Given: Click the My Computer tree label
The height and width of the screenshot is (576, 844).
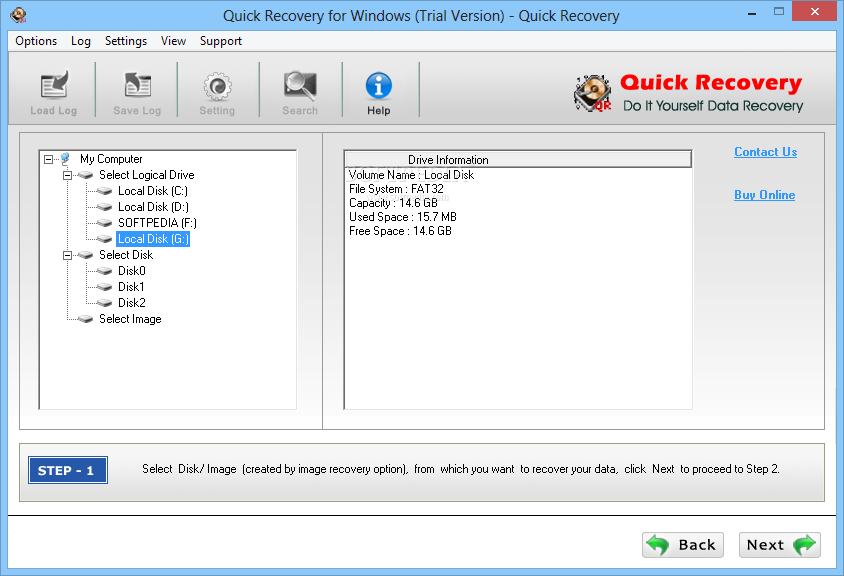Looking at the screenshot, I should point(111,159).
